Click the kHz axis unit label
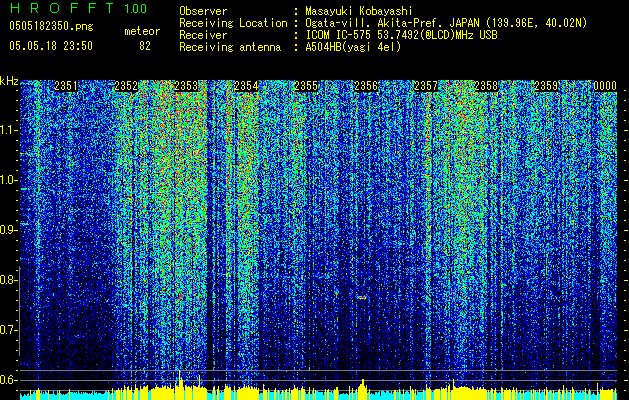The width and height of the screenshot is (629, 400). coord(9,81)
